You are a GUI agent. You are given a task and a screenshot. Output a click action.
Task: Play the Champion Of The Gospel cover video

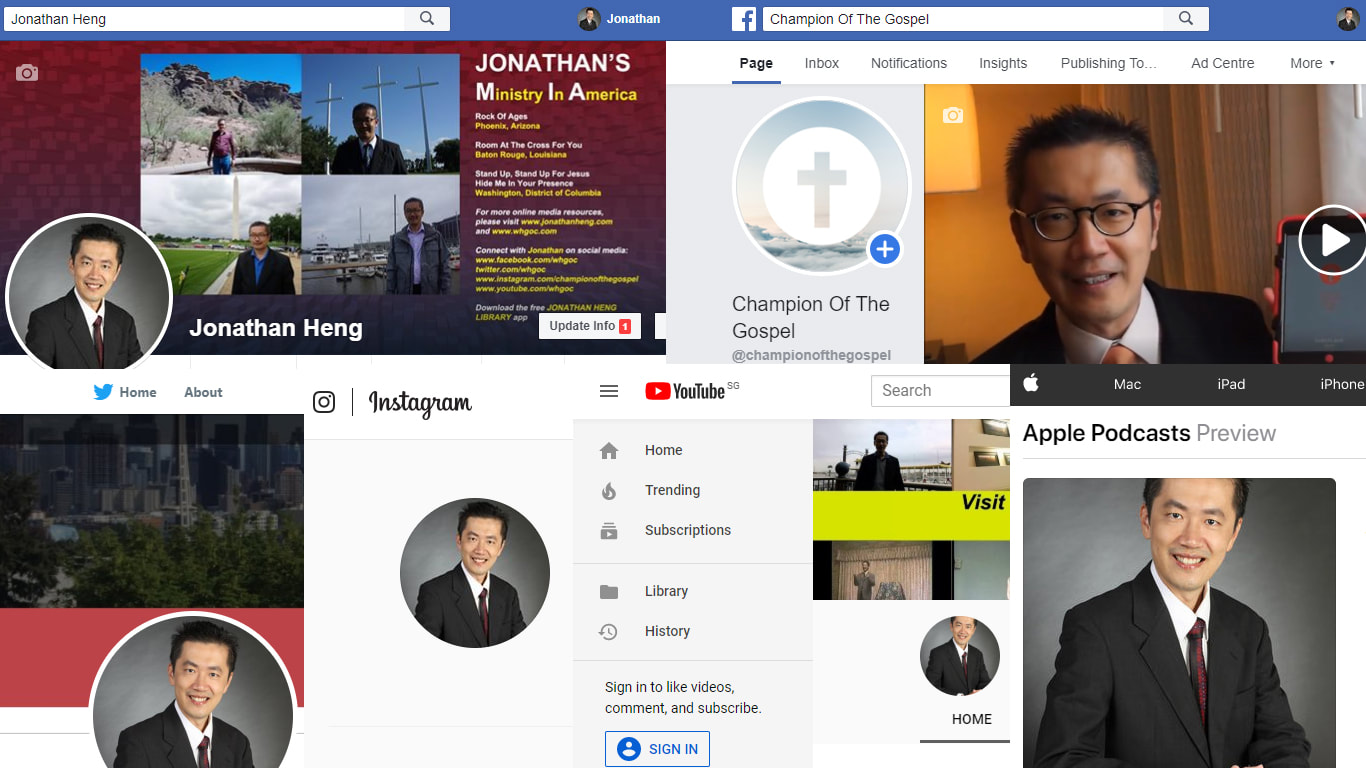pos(1332,240)
